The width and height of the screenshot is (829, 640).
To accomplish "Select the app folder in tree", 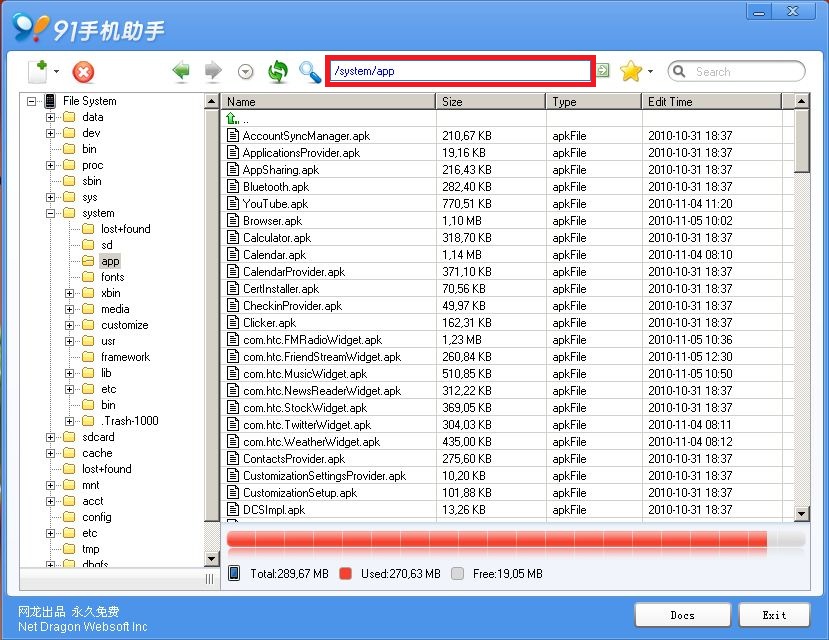I will (110, 261).
